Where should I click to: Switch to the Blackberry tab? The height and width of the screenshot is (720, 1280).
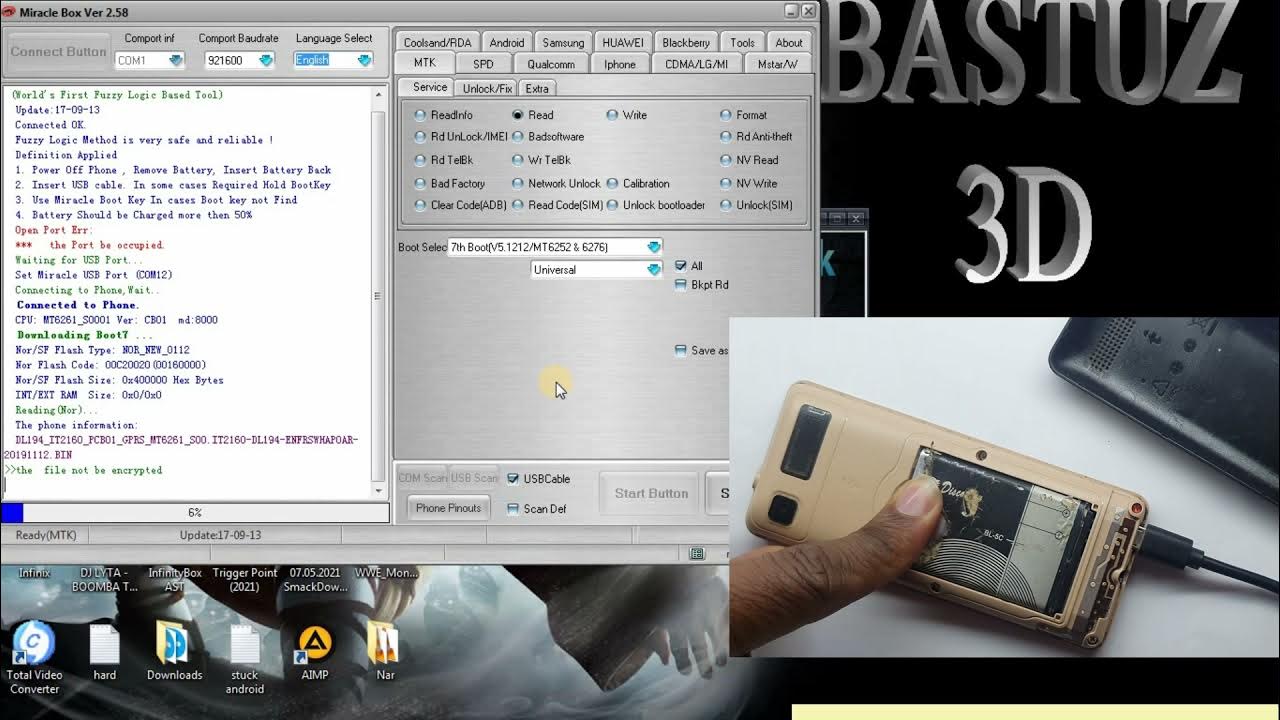tap(686, 42)
